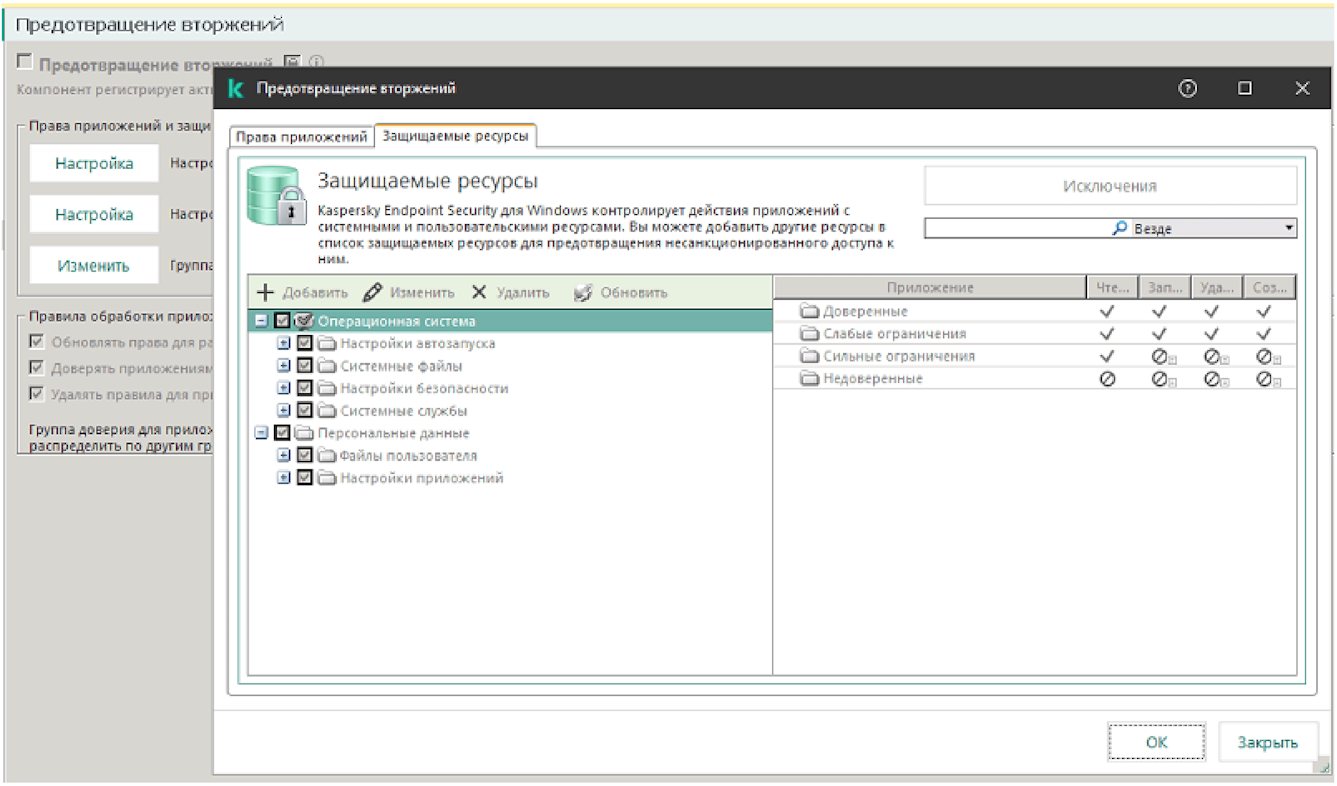Uncheck the Системные файлы checkbox

pyautogui.click(x=305, y=366)
